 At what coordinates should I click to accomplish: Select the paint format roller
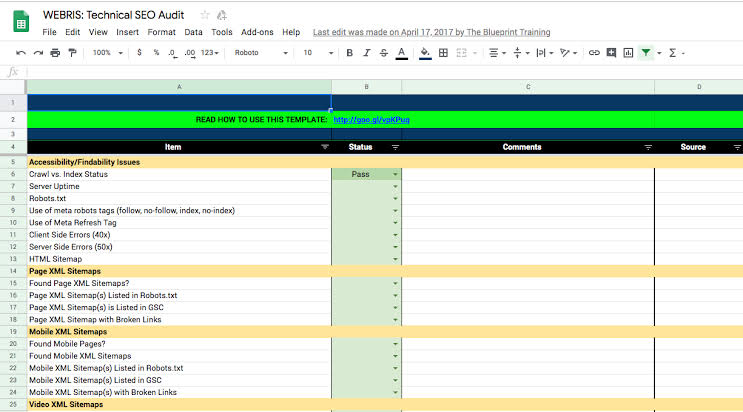[72, 53]
